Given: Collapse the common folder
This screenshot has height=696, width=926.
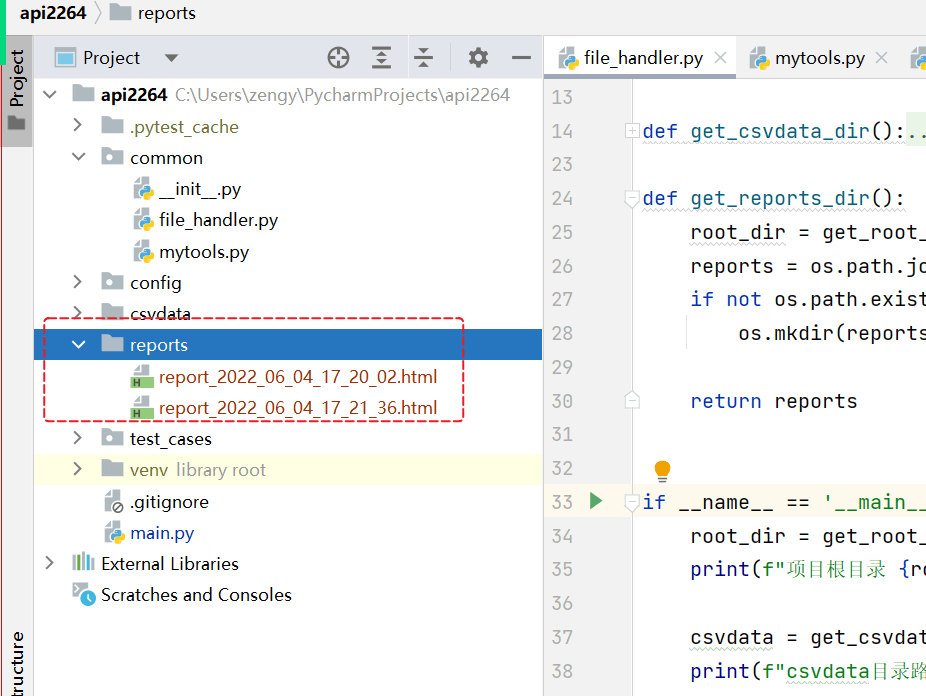Looking at the screenshot, I should click(79, 157).
